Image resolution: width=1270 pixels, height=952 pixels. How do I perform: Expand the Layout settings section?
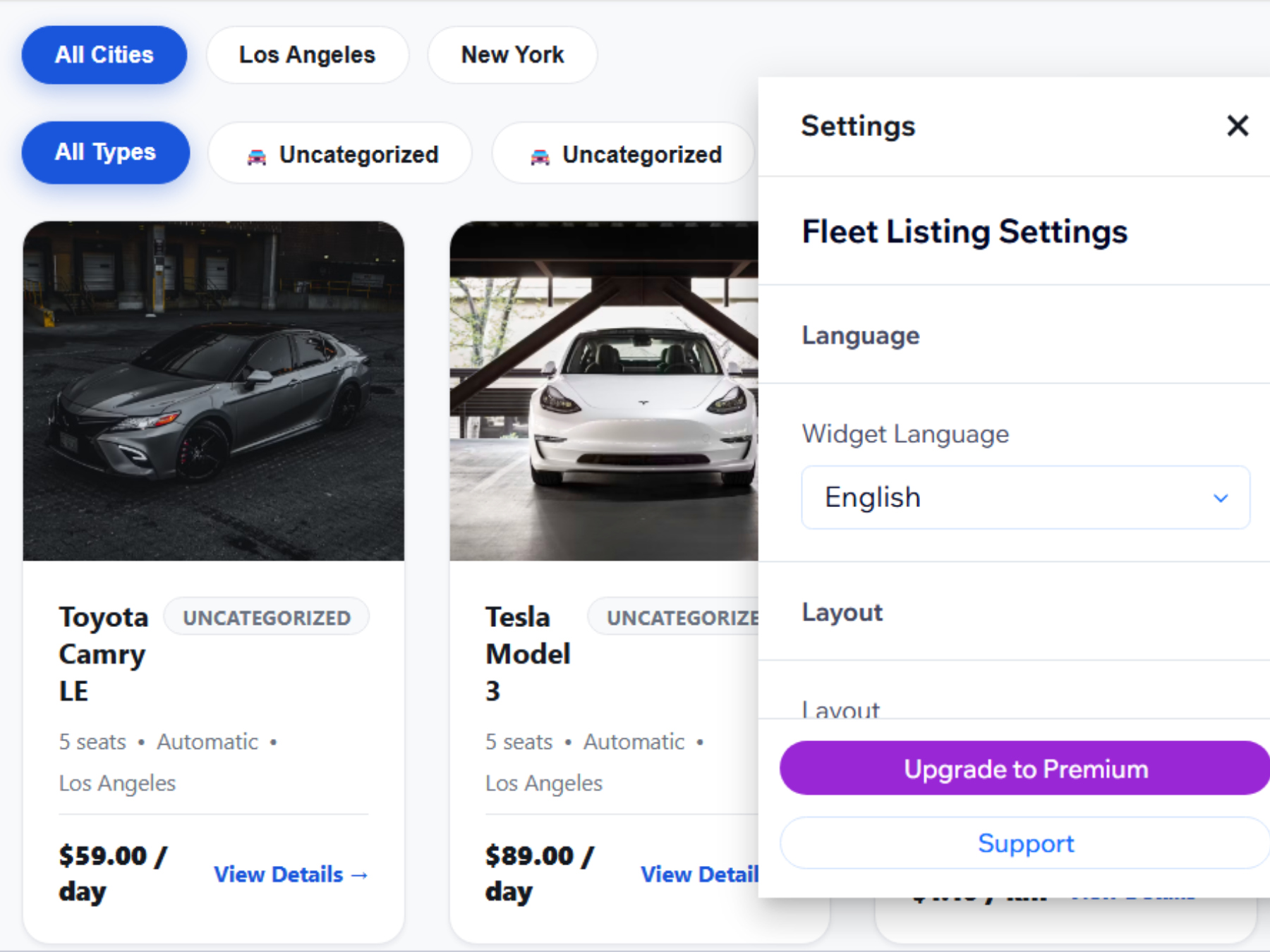tap(1014, 612)
